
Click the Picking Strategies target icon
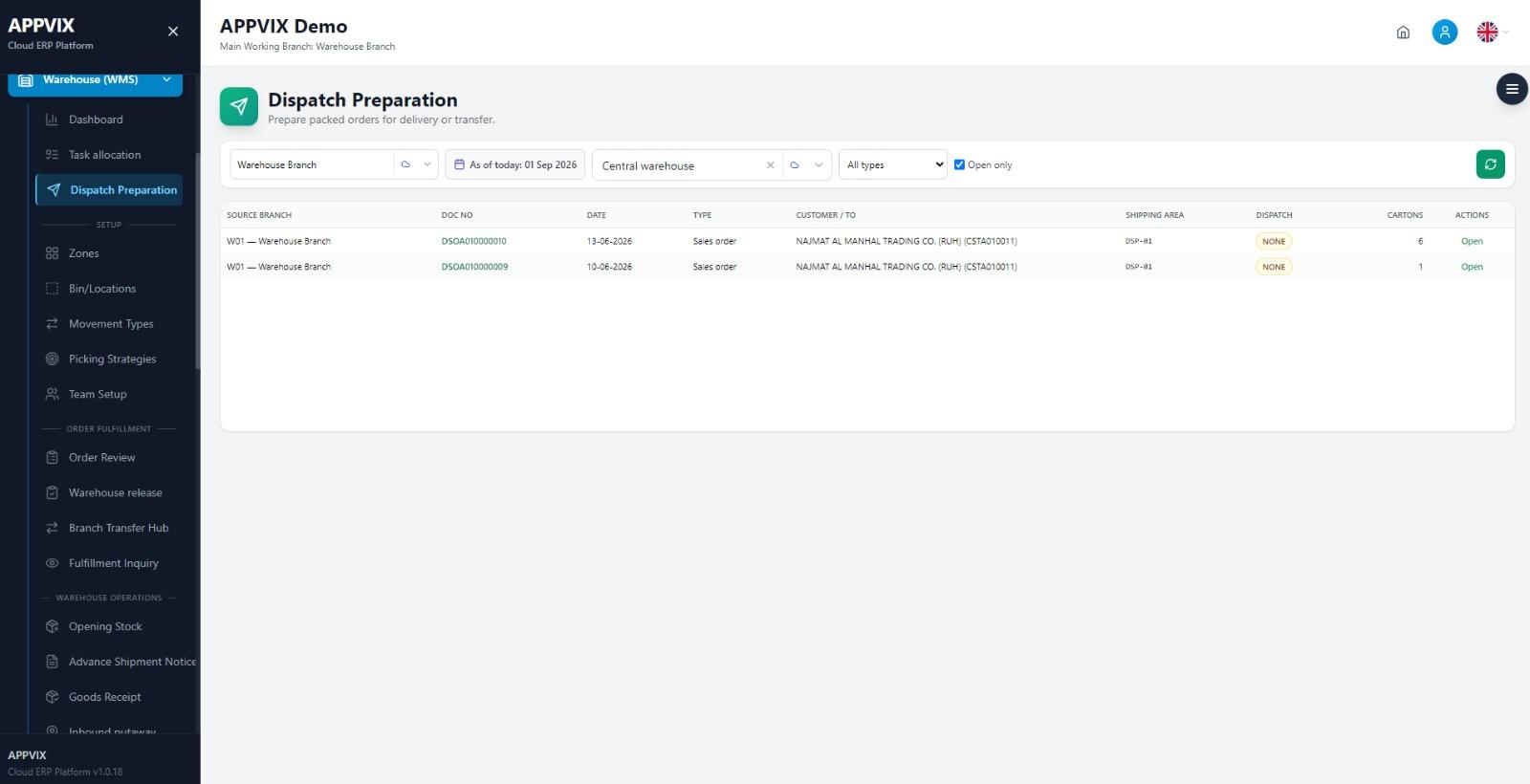click(x=52, y=359)
